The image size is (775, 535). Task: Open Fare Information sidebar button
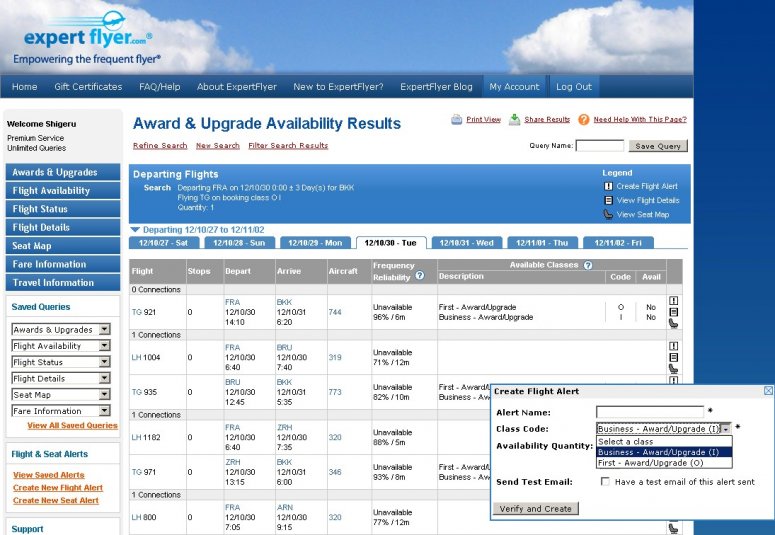(x=63, y=264)
